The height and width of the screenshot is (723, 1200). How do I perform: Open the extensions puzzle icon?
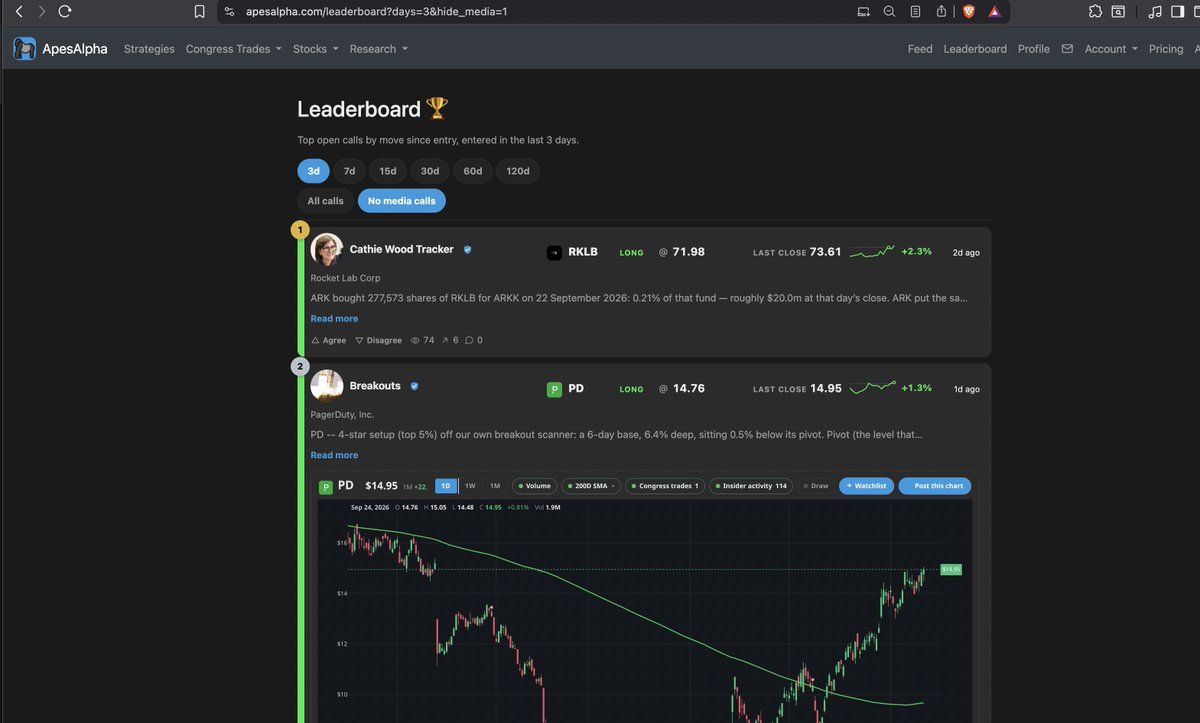(1095, 12)
